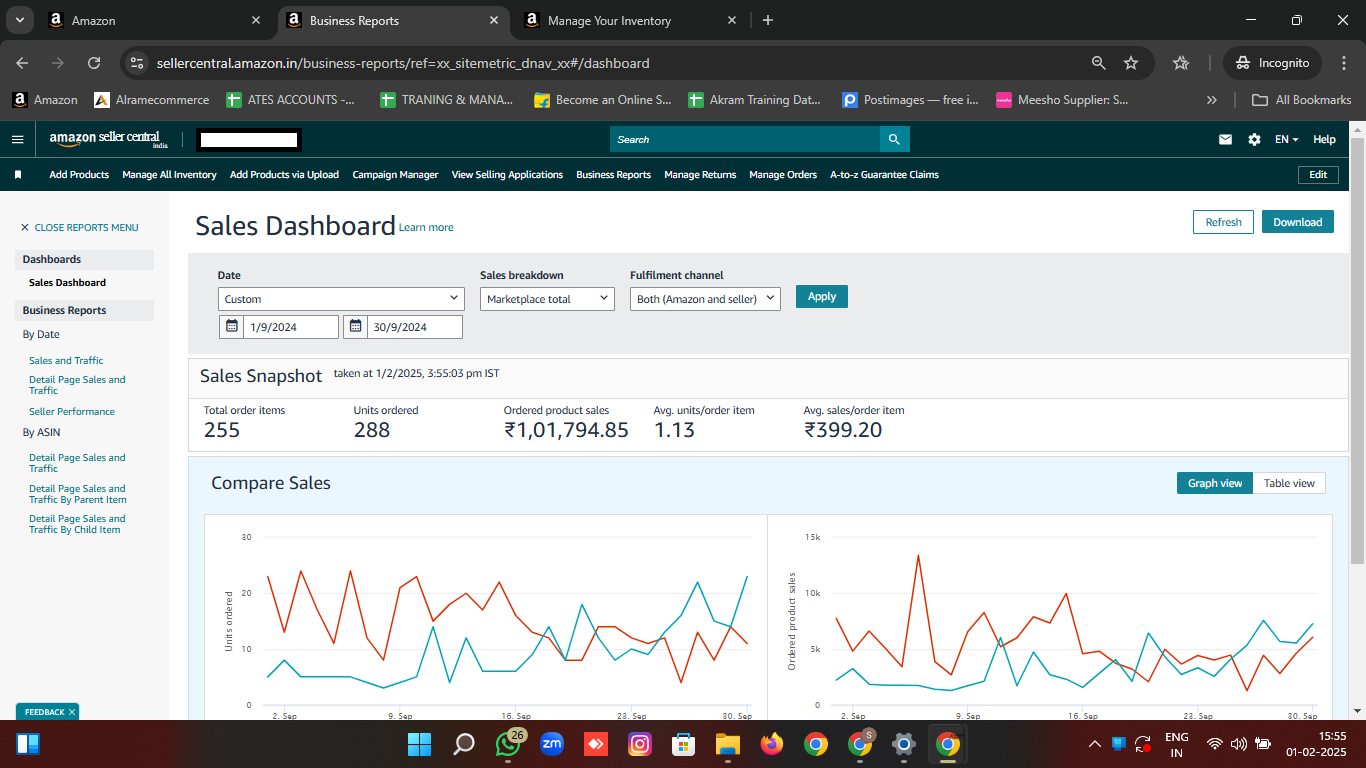Expand the Date range dropdown
This screenshot has height=768, width=1366.
[x=341, y=299]
